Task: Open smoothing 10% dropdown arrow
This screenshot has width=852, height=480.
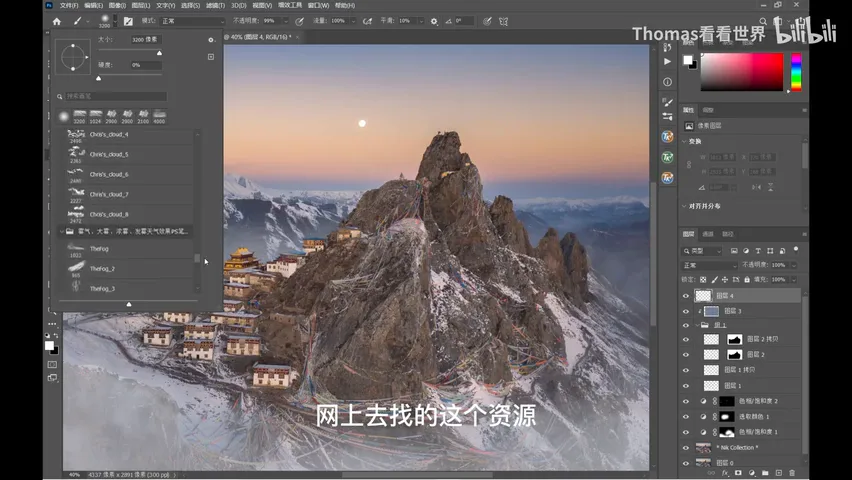Action: [x=421, y=21]
